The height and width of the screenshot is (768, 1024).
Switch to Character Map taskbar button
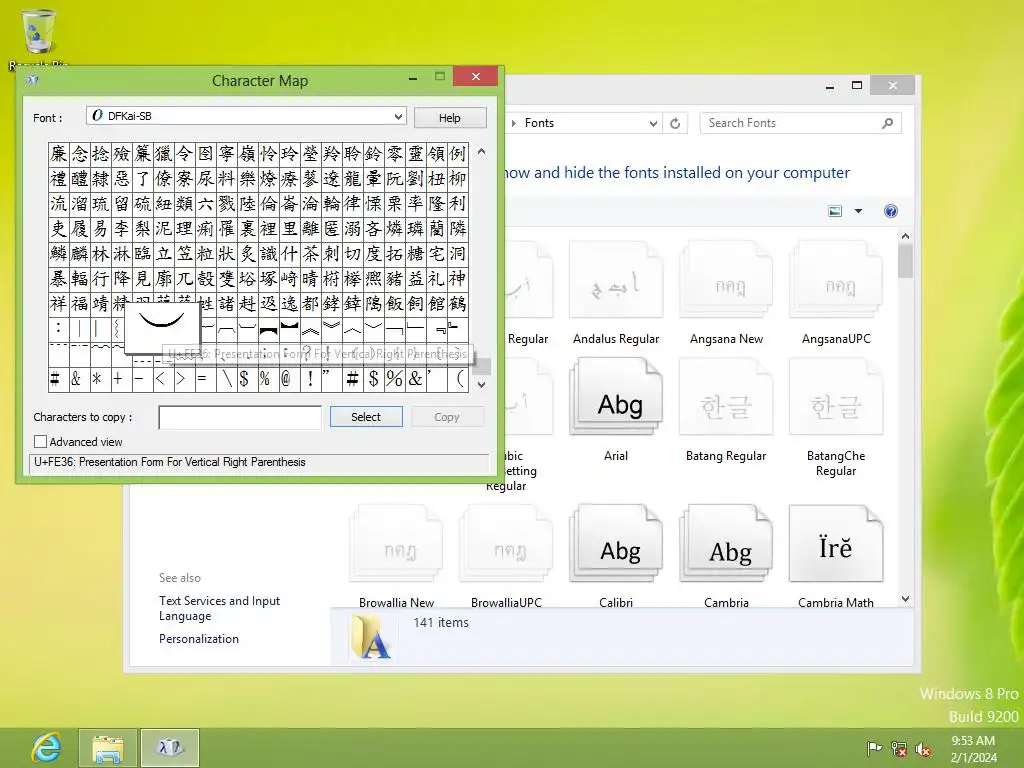(170, 748)
